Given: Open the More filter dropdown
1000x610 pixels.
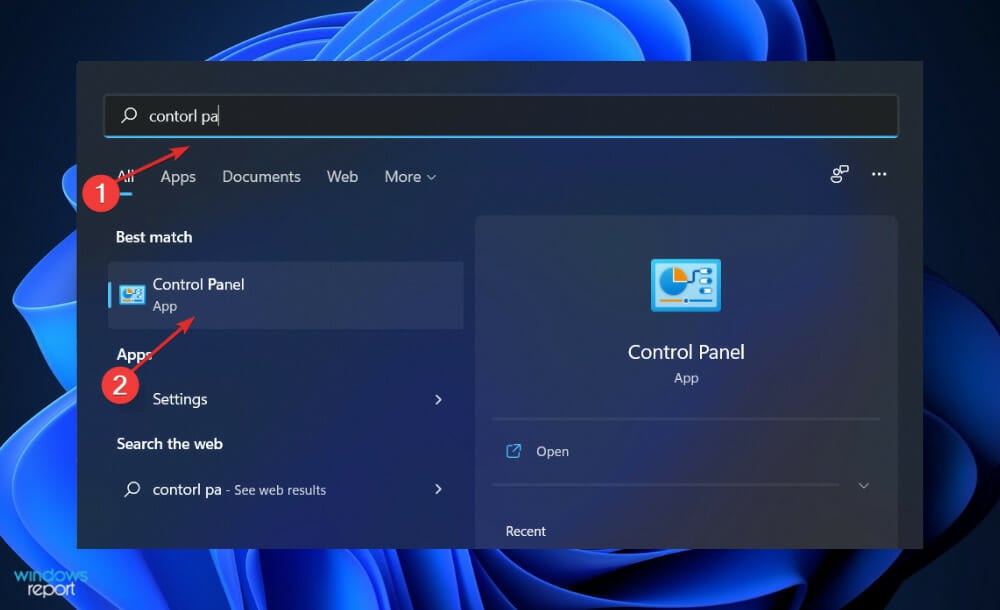Looking at the screenshot, I should [x=410, y=177].
